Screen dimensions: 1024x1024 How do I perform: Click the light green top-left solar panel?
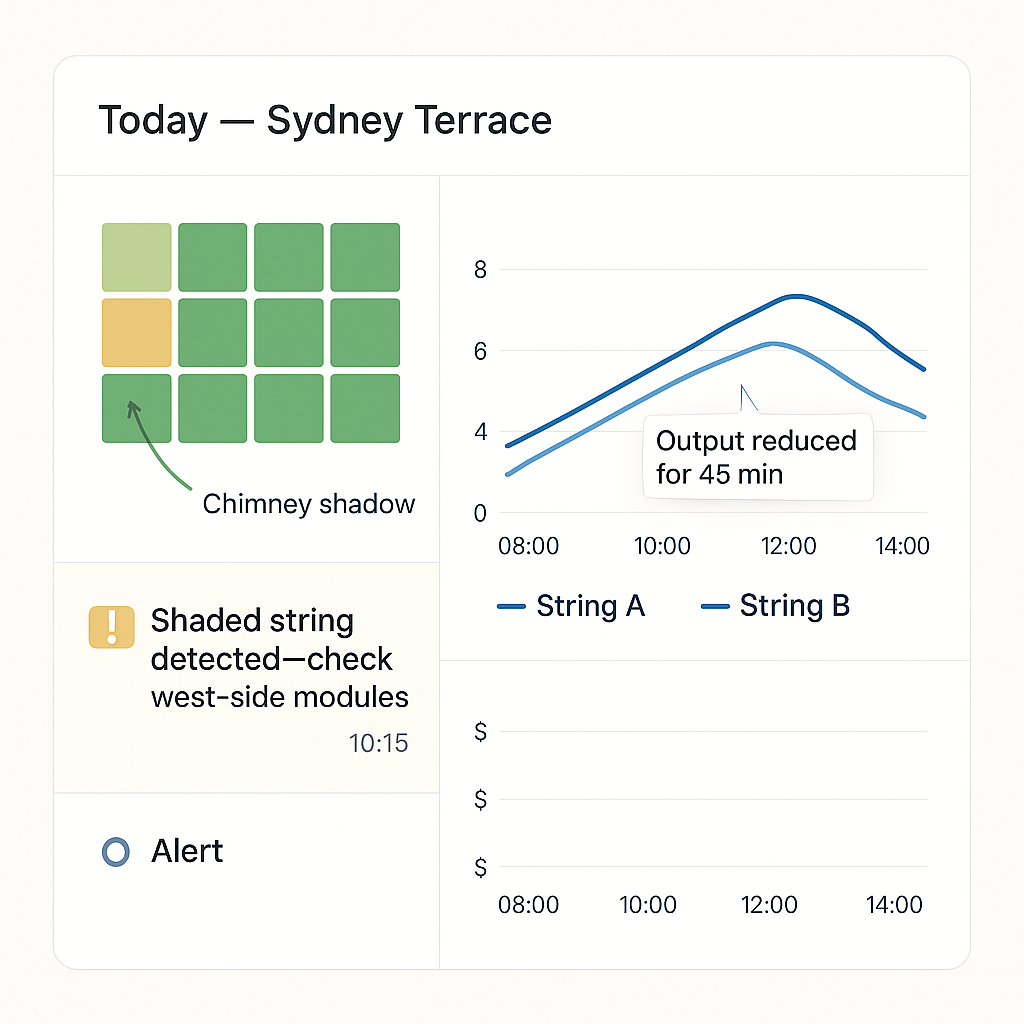point(137,257)
